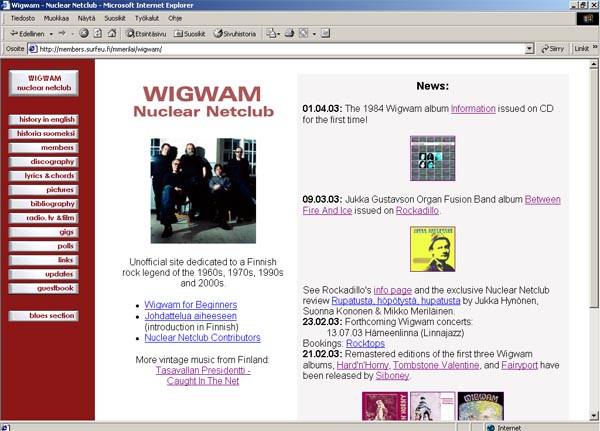Viewport: 600px width, 431px height.
Task: Open the gigs sidebar button
Action: [x=44, y=232]
